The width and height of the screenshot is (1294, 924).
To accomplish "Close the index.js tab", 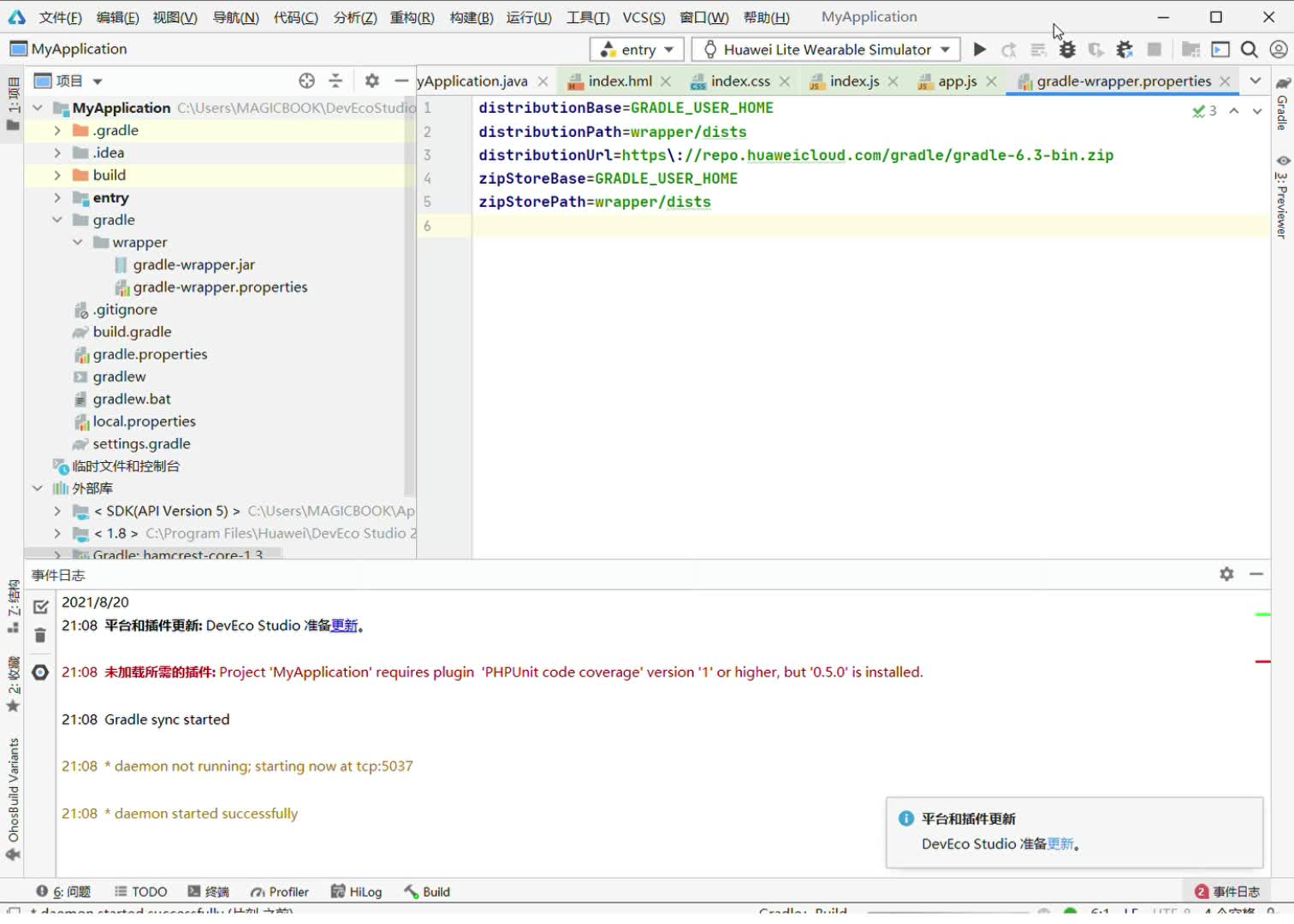I will (x=893, y=81).
